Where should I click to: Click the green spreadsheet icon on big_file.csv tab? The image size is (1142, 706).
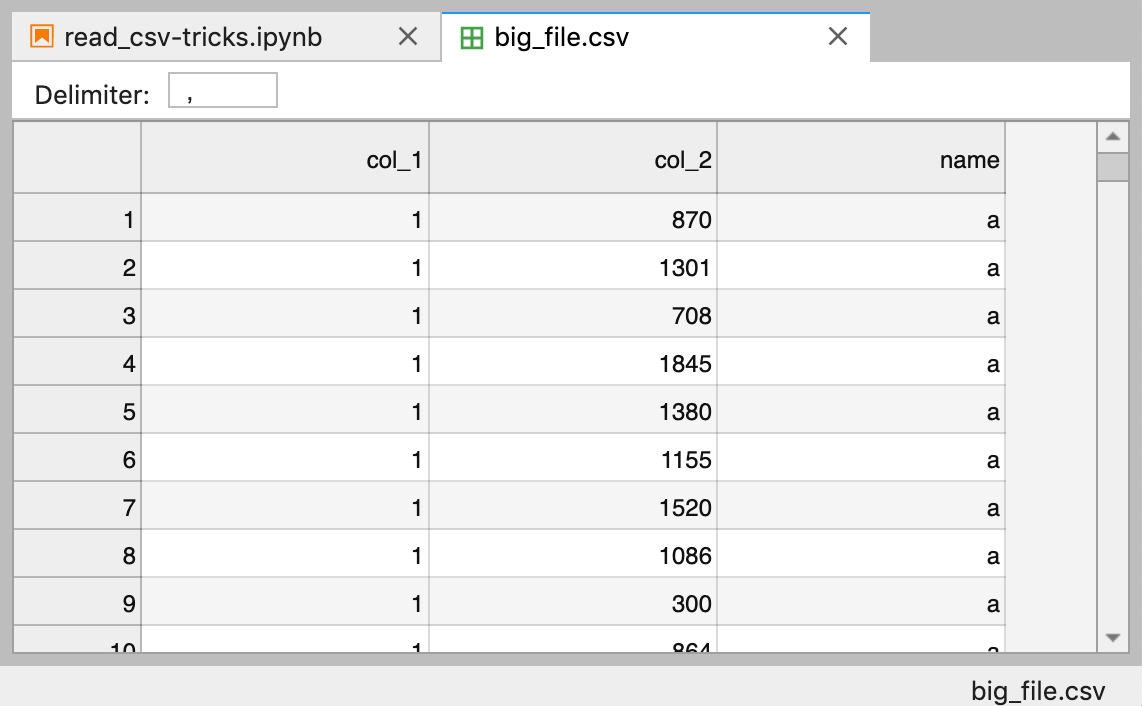pos(473,36)
